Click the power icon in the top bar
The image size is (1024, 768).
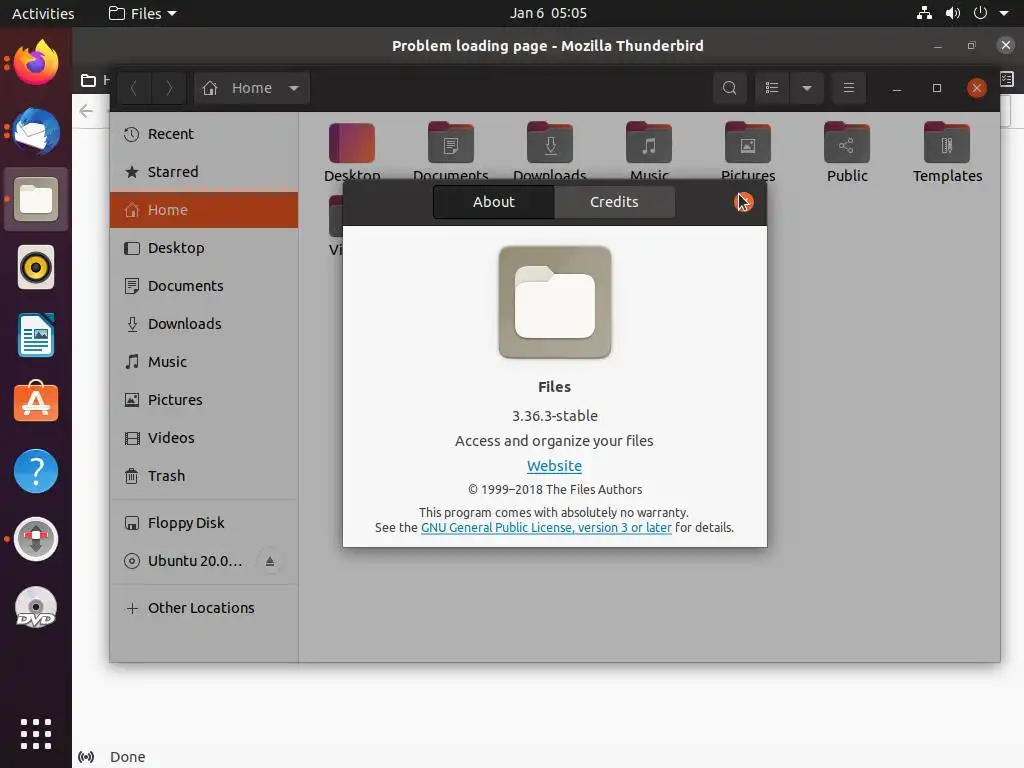pyautogui.click(x=980, y=13)
